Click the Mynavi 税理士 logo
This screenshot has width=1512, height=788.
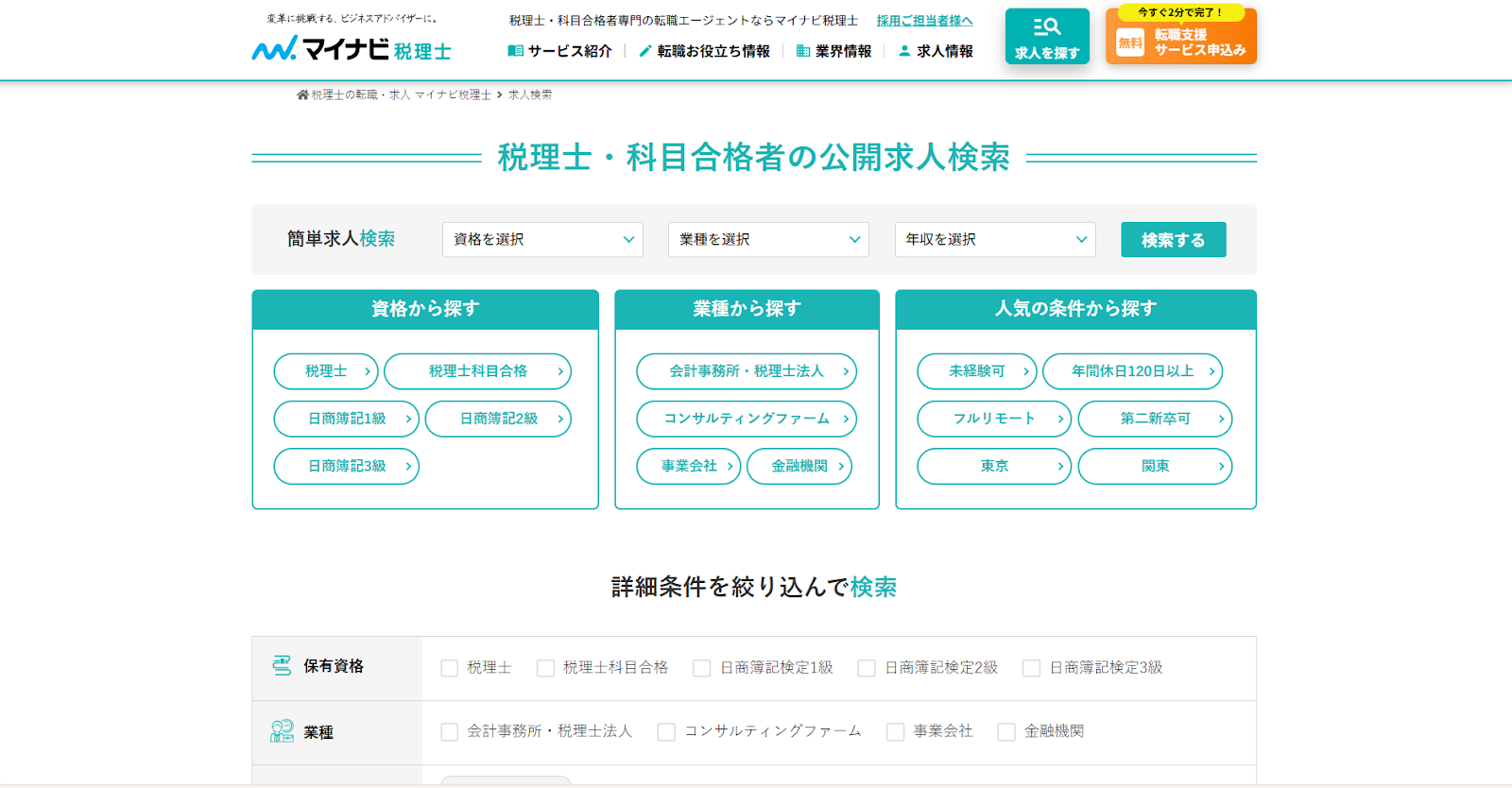point(352,48)
